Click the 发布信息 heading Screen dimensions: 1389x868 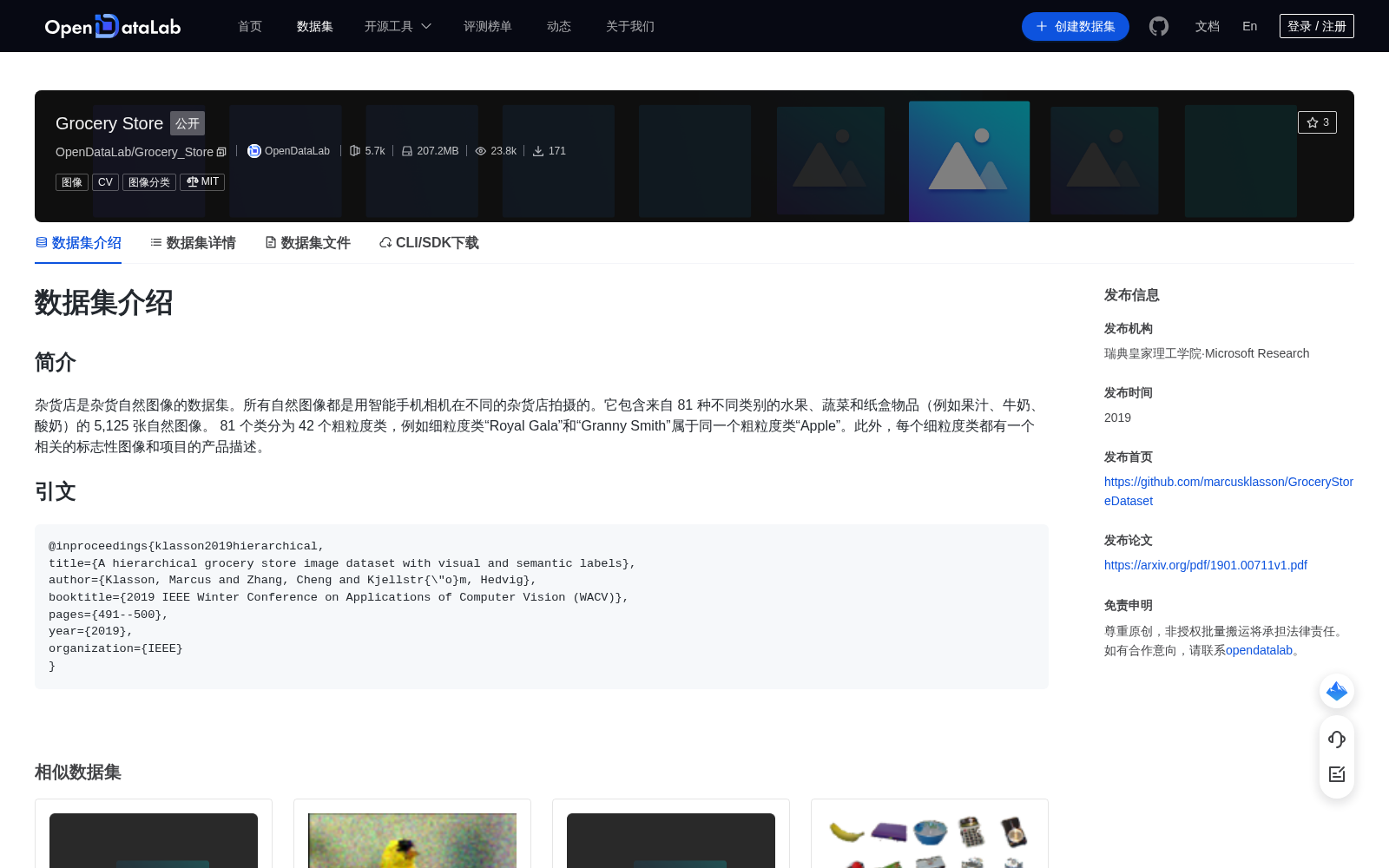(1132, 295)
